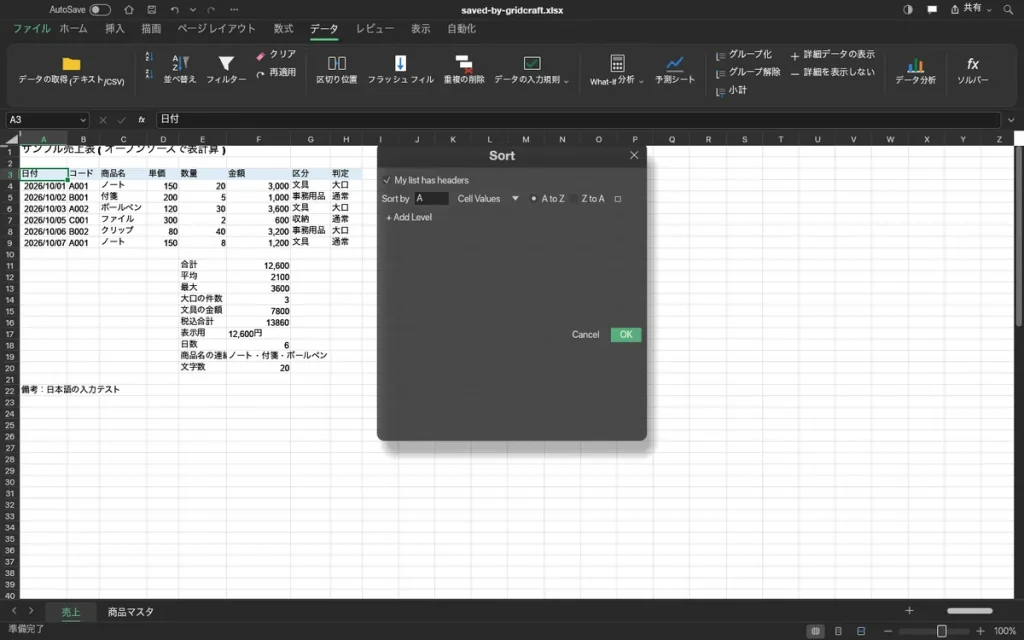Screen dimensions: 1024x640
Task: Group rows using グループ化
Action: click(744, 54)
